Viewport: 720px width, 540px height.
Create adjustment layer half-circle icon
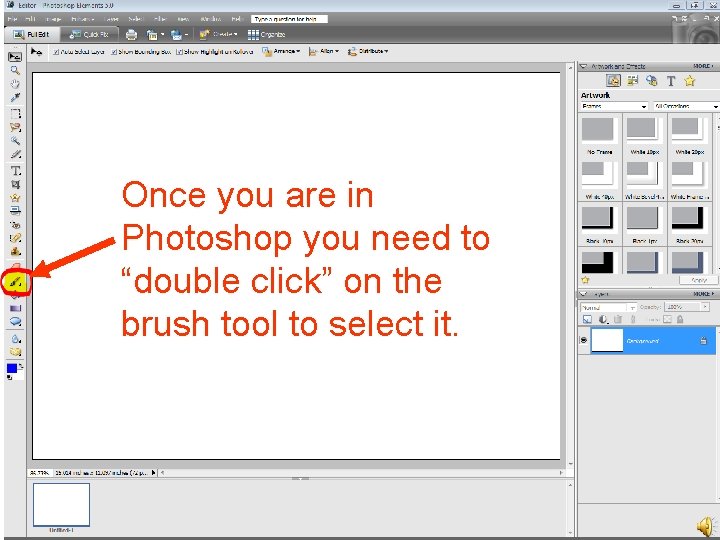tap(602, 319)
